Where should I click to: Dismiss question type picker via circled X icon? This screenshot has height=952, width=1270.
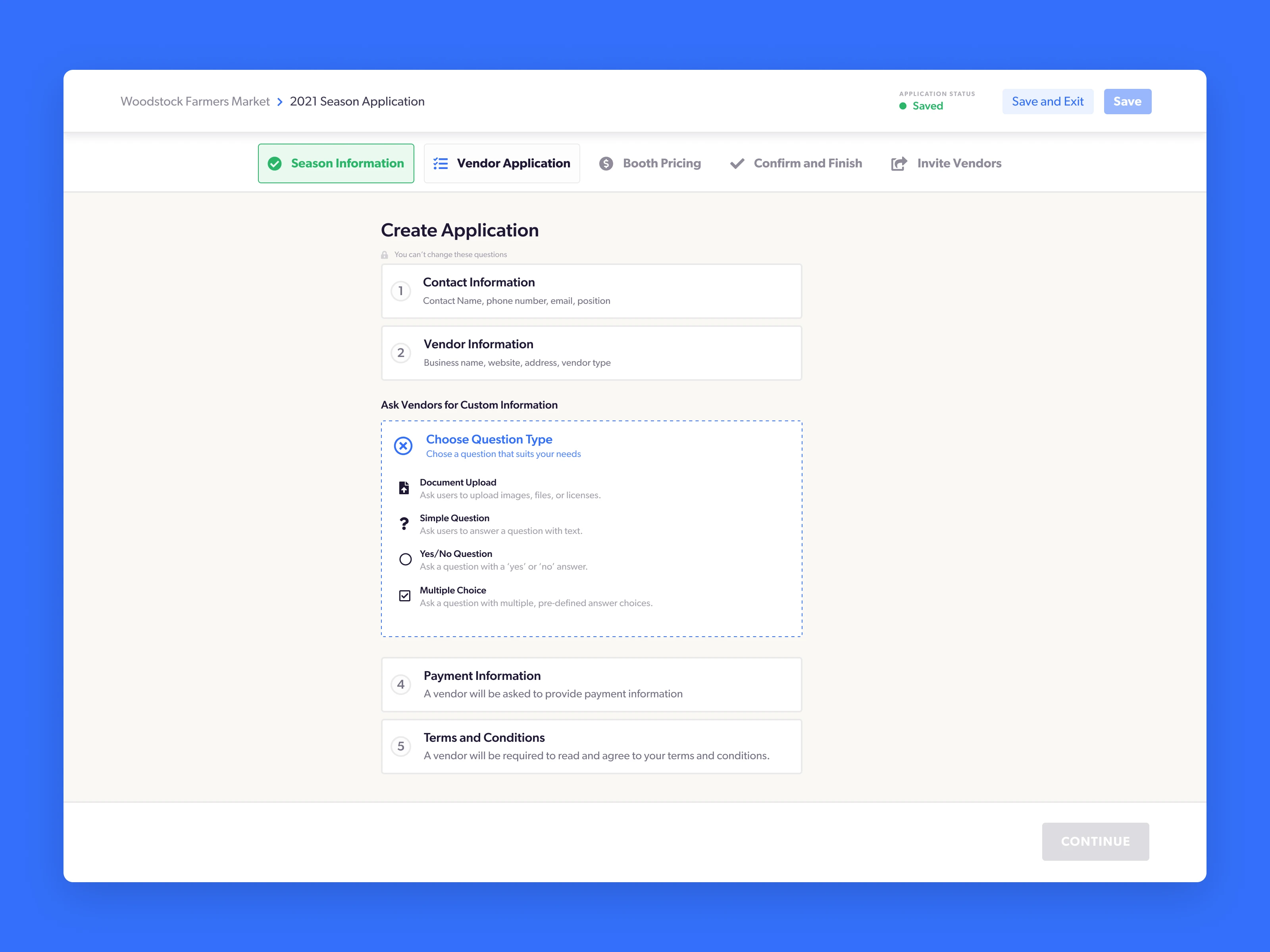click(x=404, y=446)
